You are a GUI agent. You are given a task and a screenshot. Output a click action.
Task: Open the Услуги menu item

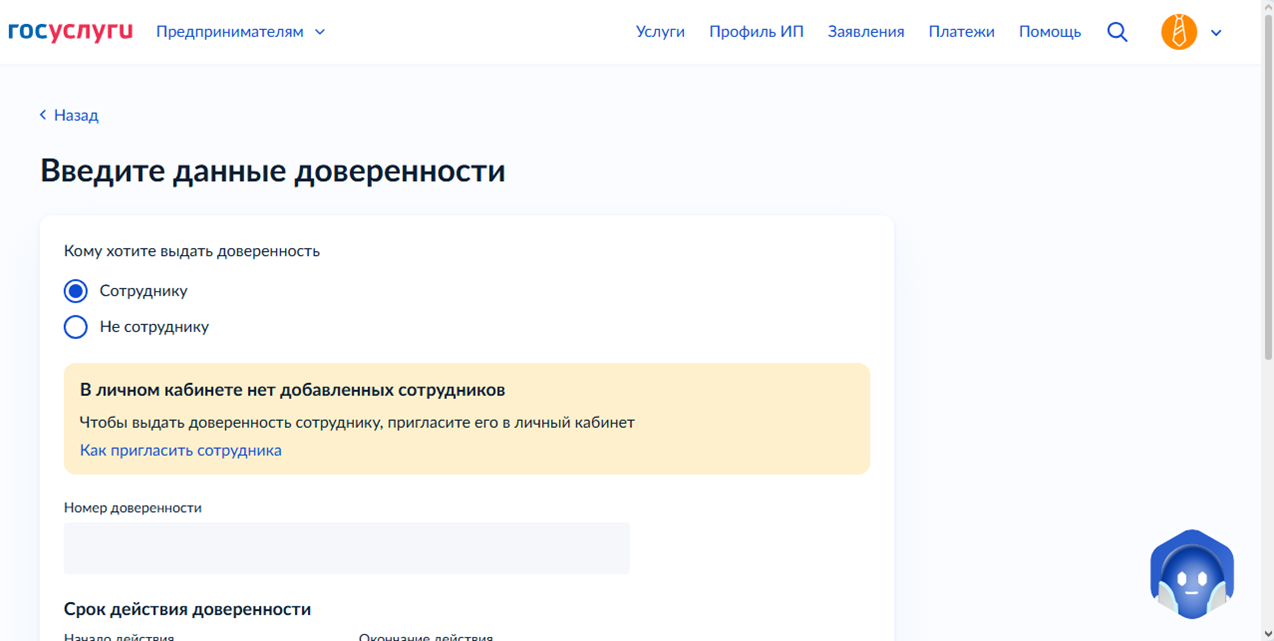point(660,32)
